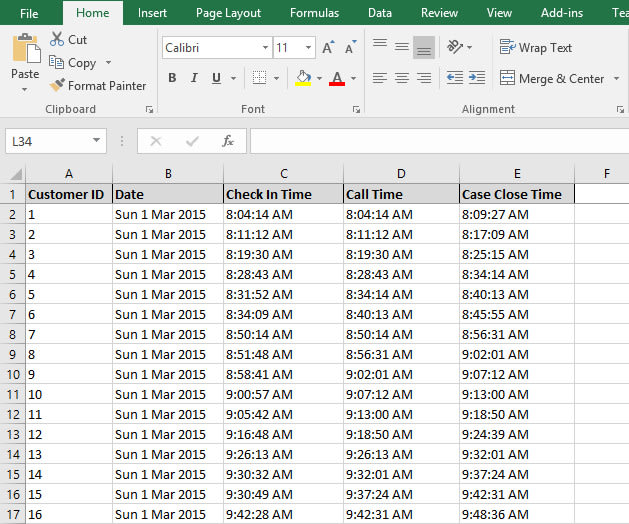Select column C header
This screenshot has width=629, height=524.
pos(283,174)
